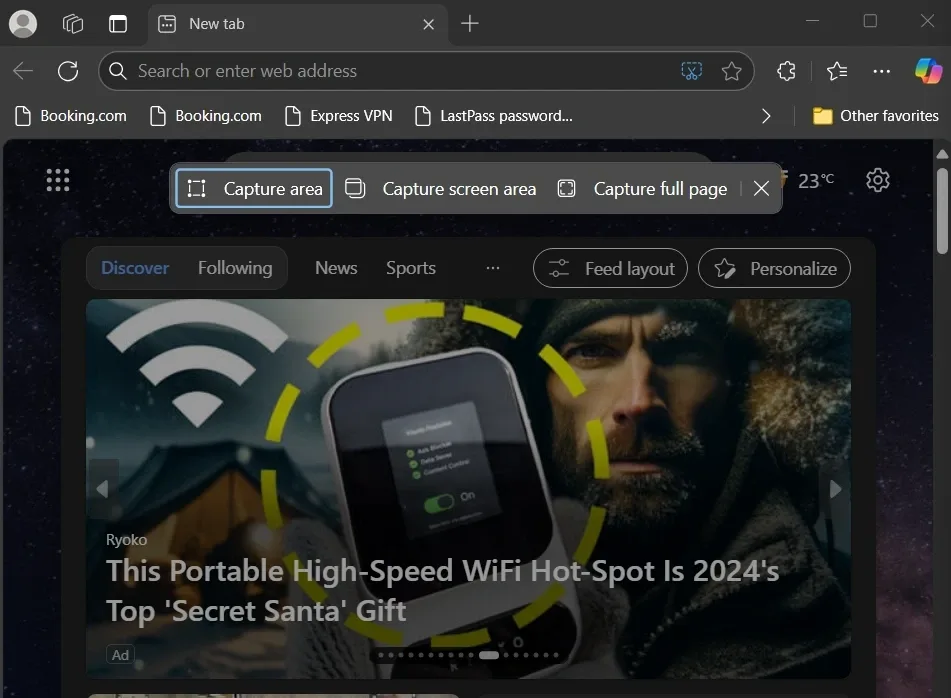Maximize the browser window
Image resolution: width=951 pixels, height=698 pixels.
(870, 21)
